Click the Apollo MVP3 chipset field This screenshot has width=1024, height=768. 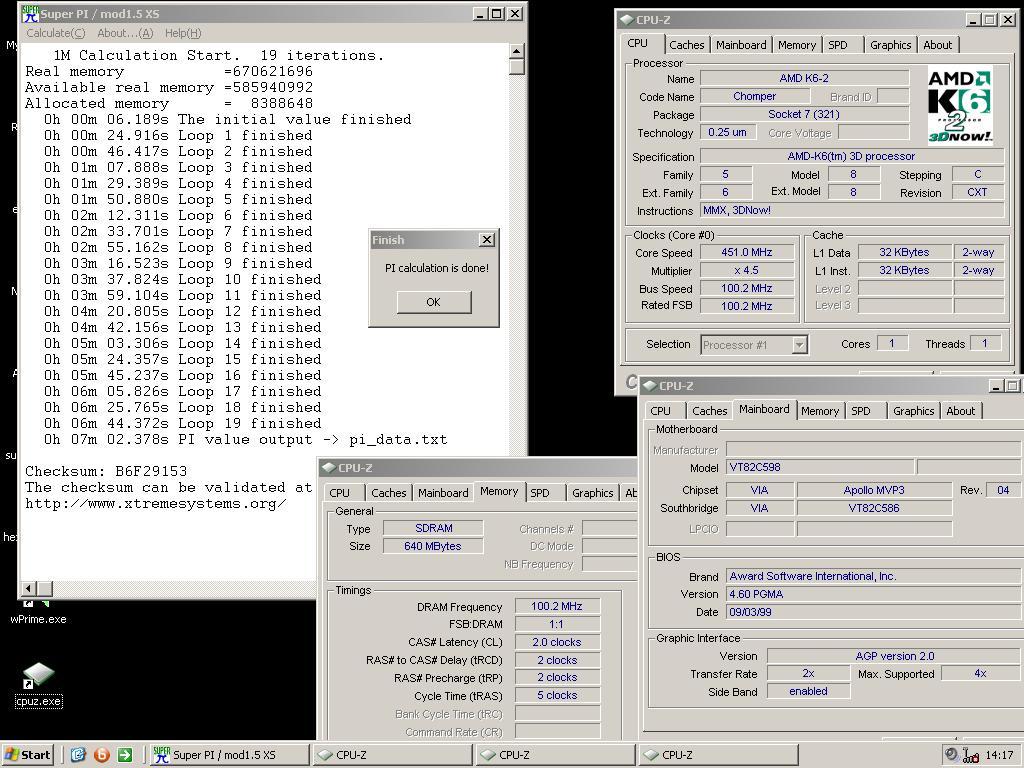(874, 490)
